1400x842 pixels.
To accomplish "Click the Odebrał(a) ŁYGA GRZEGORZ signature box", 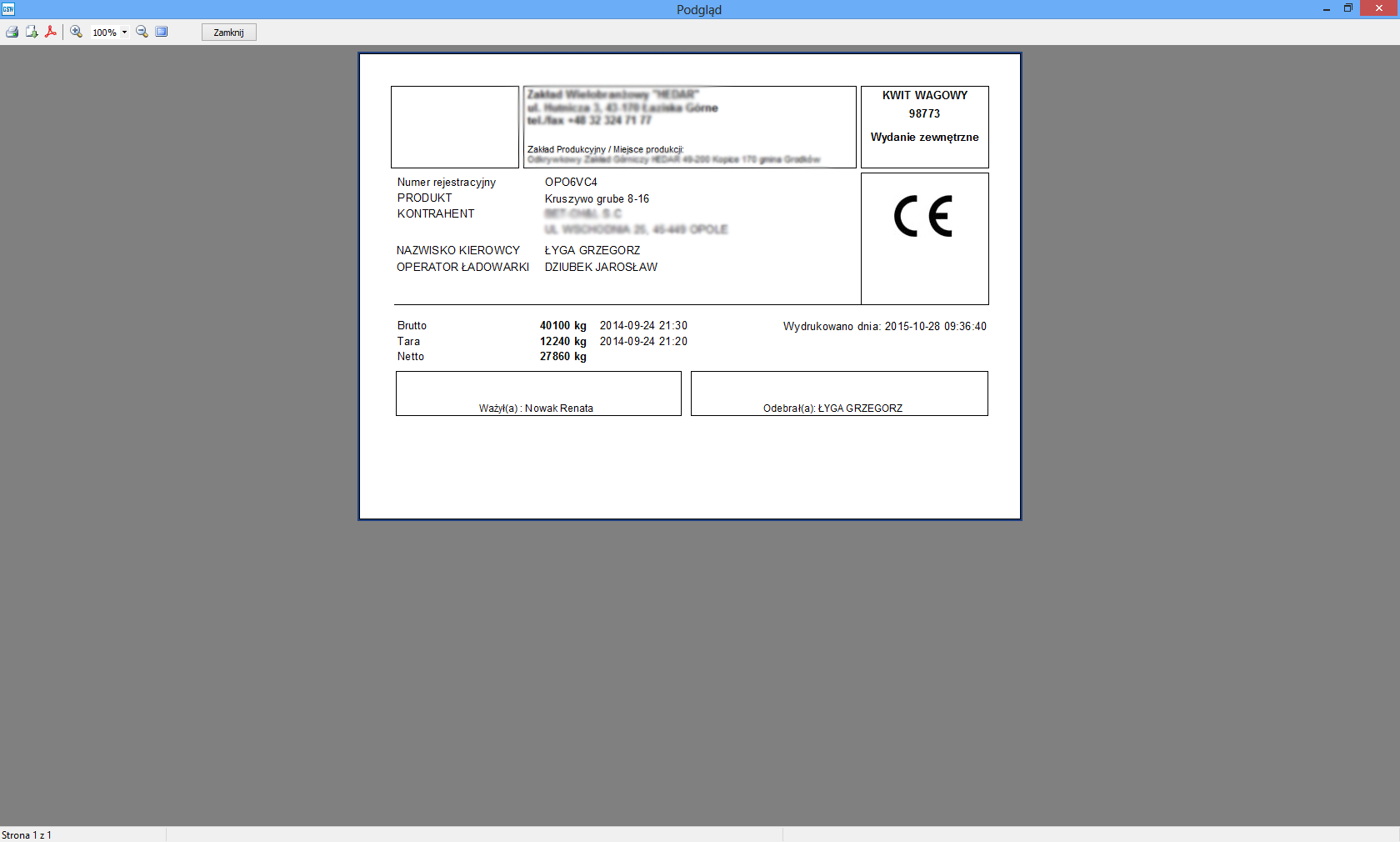I will (x=839, y=393).
